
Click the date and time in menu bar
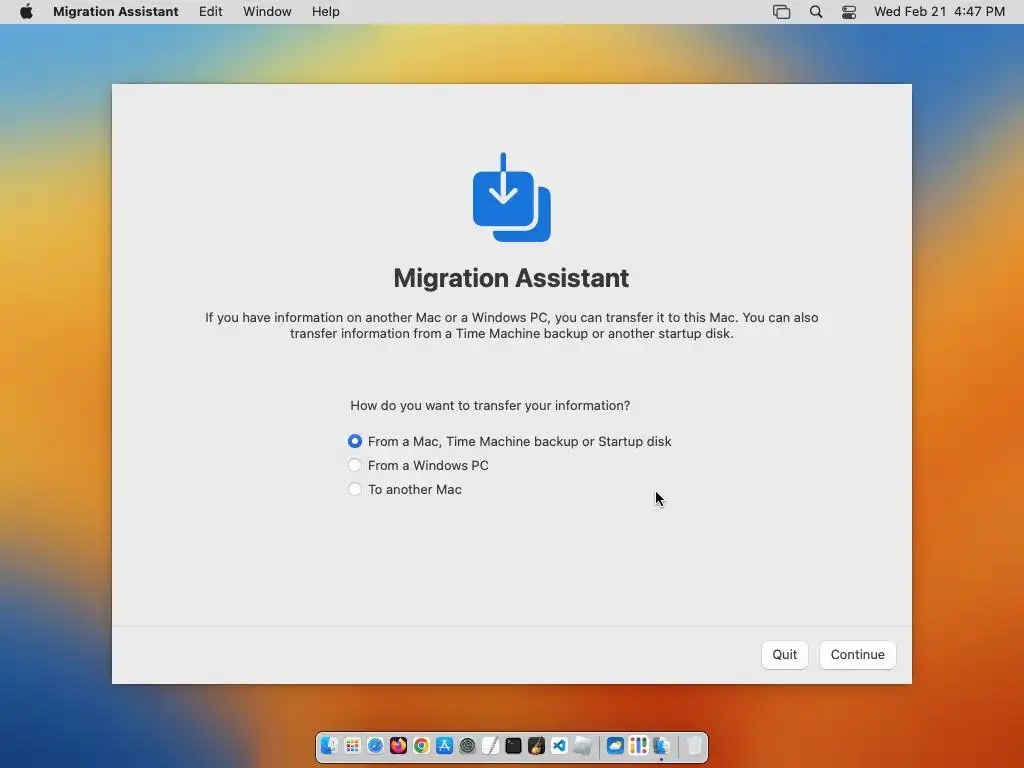tap(939, 12)
